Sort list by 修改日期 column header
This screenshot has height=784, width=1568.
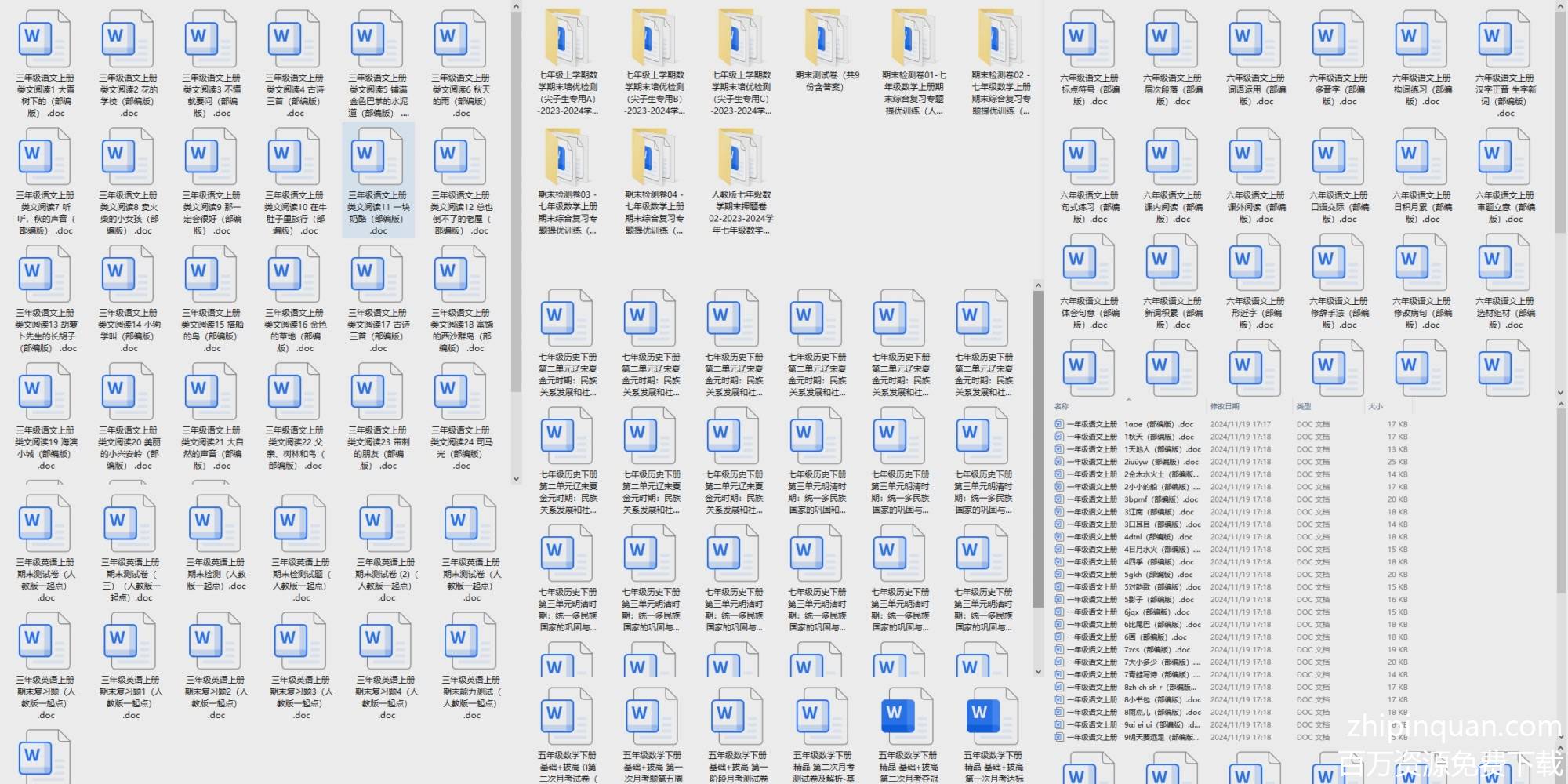coord(1225,406)
